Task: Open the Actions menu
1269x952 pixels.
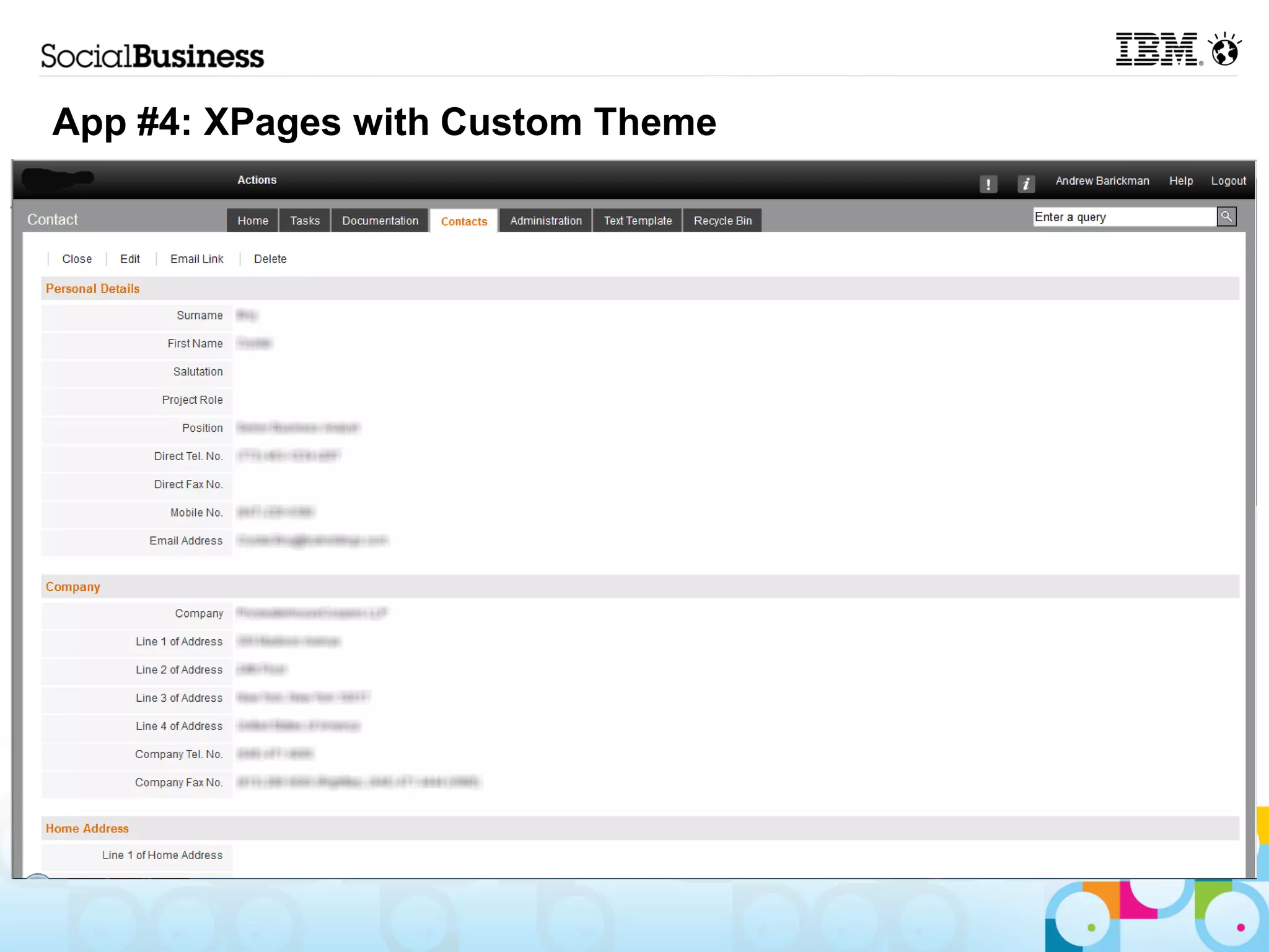Action: (x=257, y=180)
